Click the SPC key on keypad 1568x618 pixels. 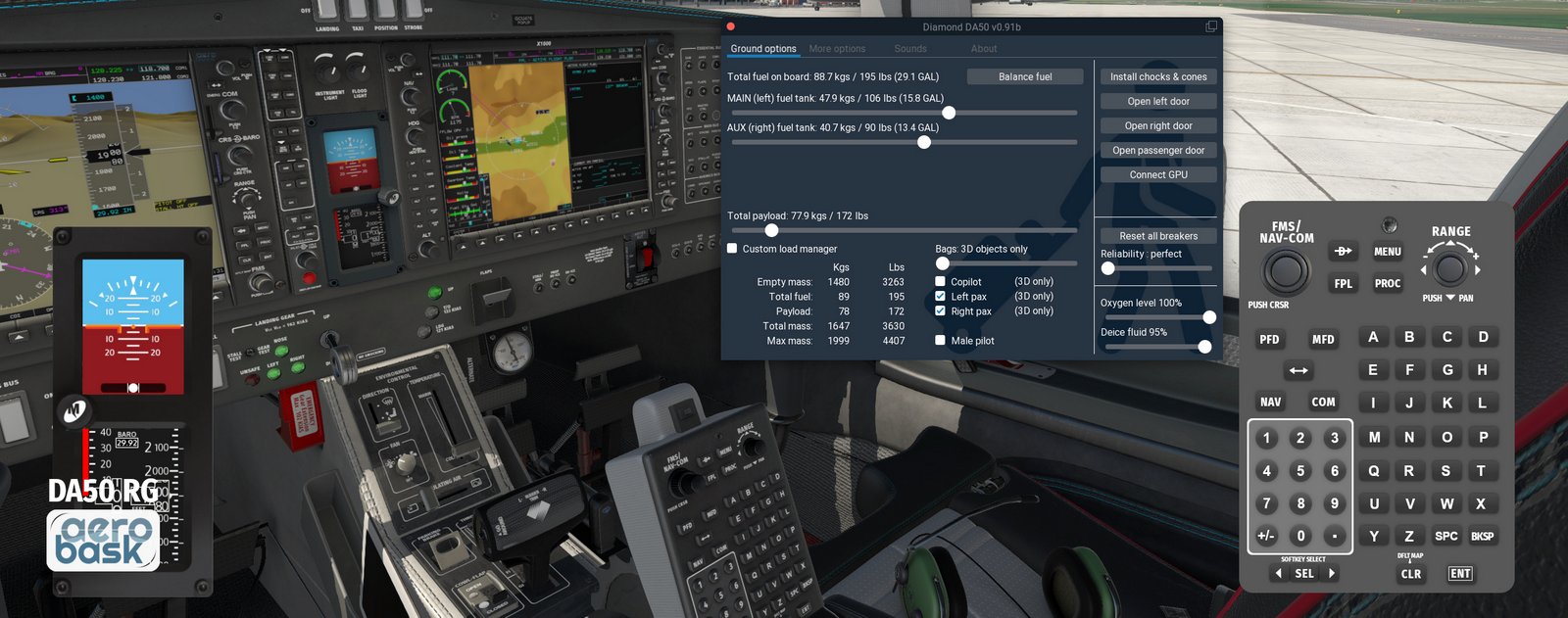tap(1445, 537)
